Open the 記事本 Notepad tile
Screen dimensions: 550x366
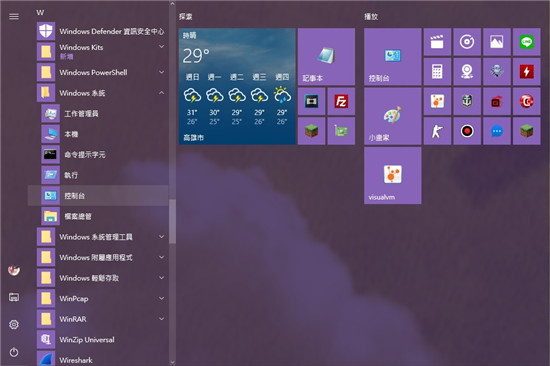[326, 56]
